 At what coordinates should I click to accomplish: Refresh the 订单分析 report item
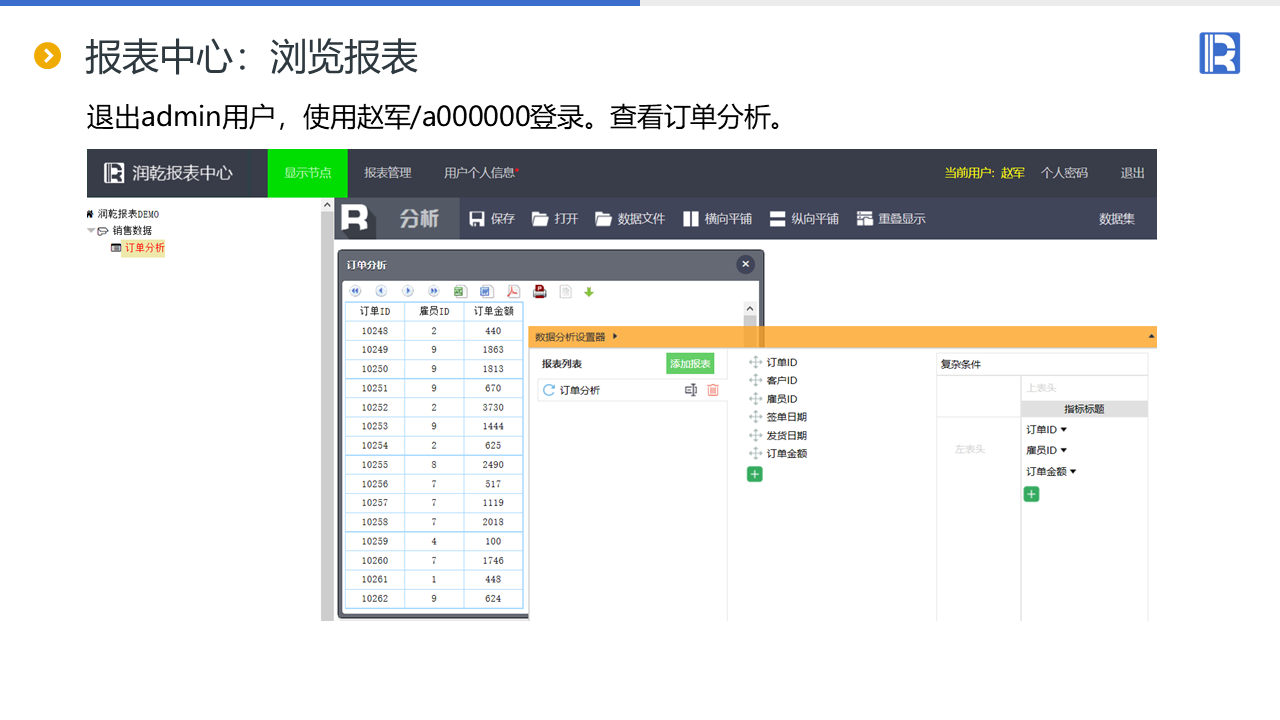click(549, 390)
